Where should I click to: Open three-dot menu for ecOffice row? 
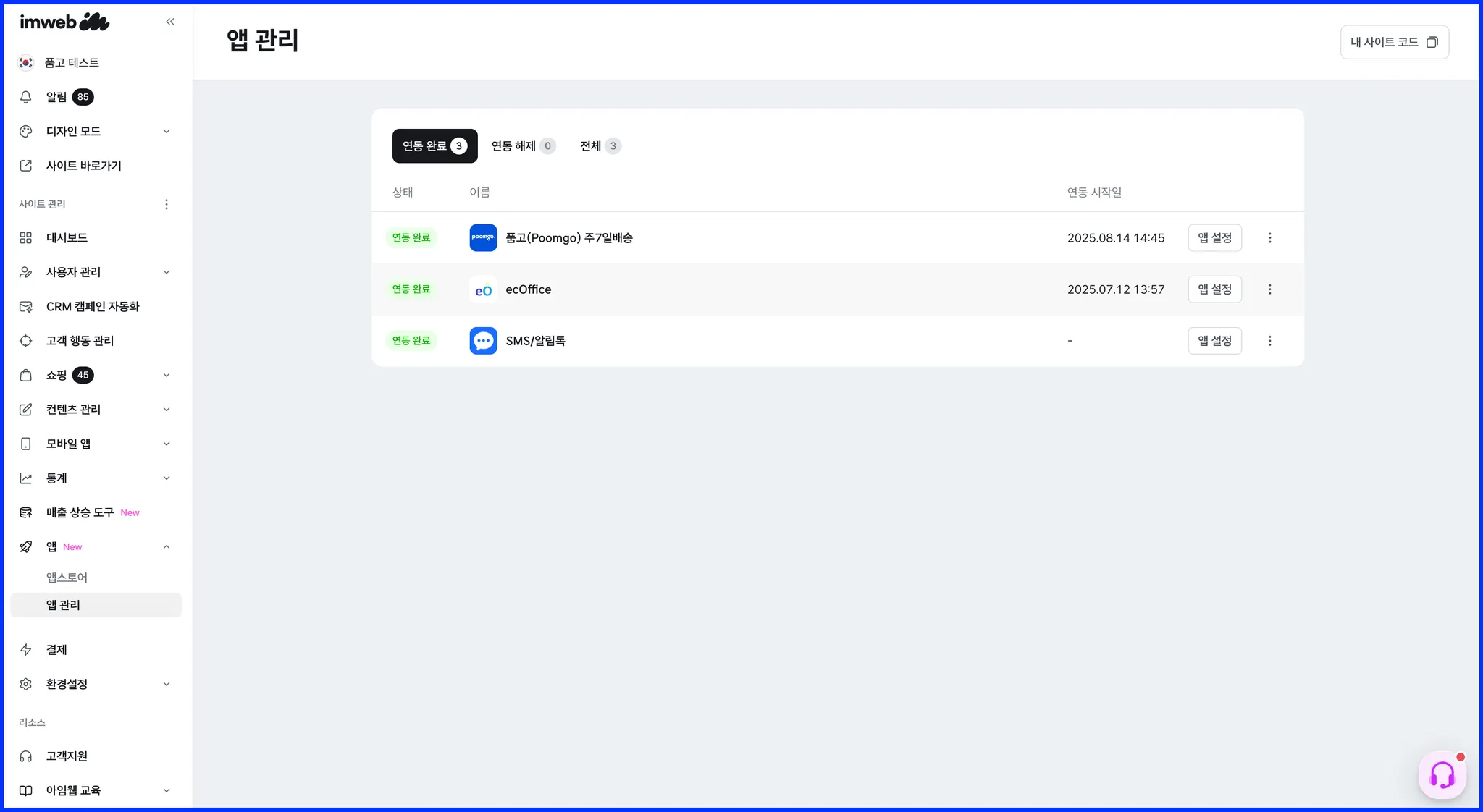pyautogui.click(x=1269, y=289)
